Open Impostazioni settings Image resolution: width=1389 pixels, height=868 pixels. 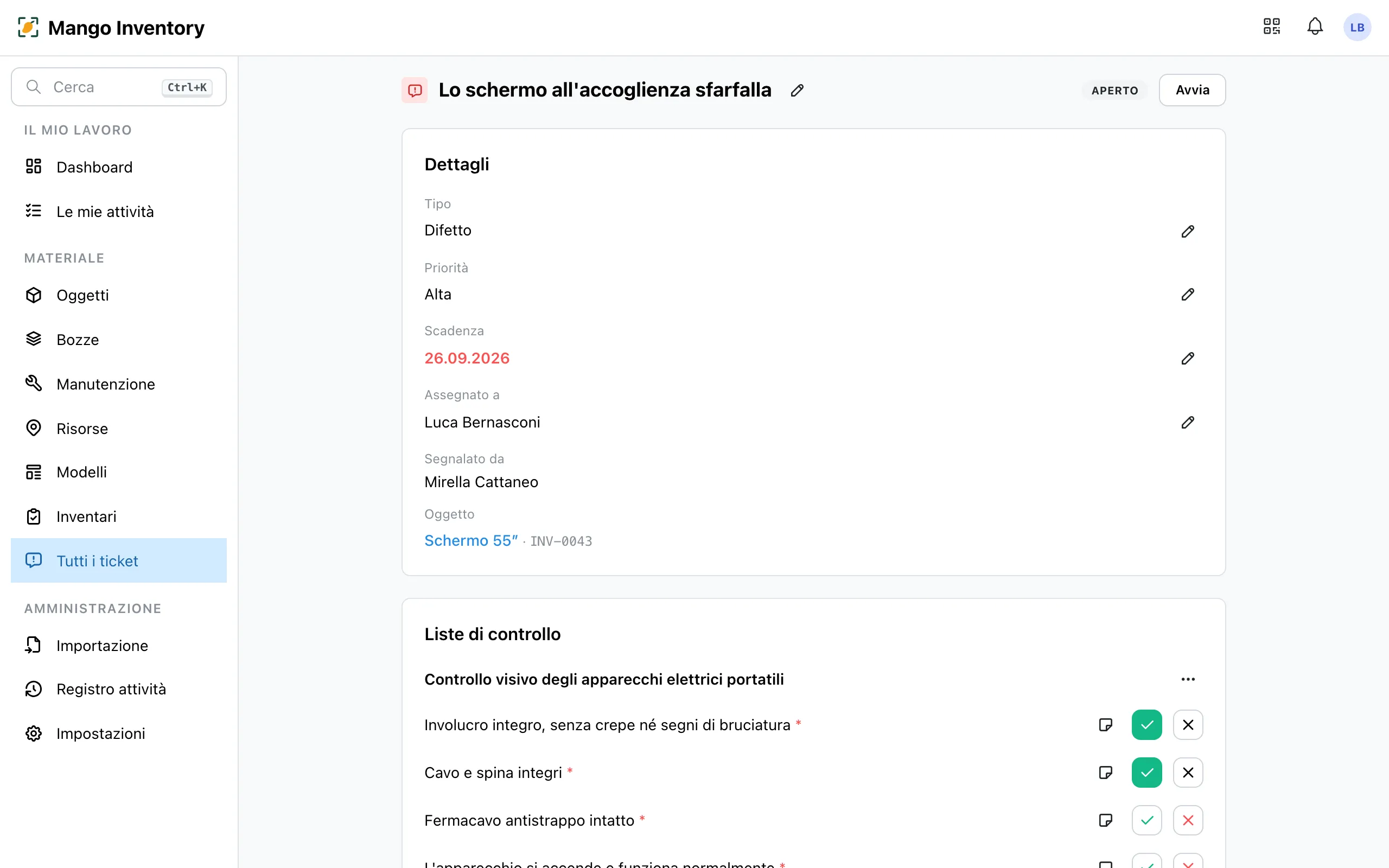[x=119, y=733]
